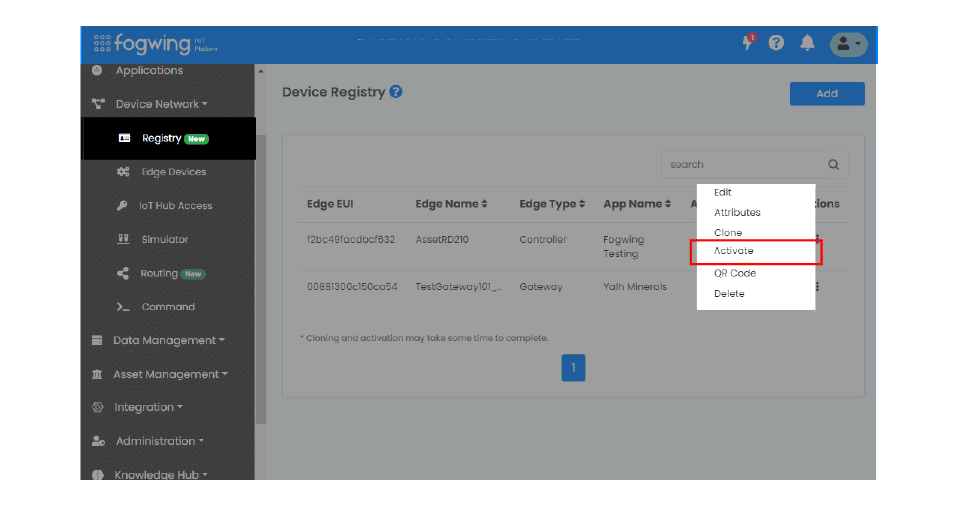This screenshot has height=506, width=958.
Task: Sort by Edge Name column
Action: (x=451, y=204)
